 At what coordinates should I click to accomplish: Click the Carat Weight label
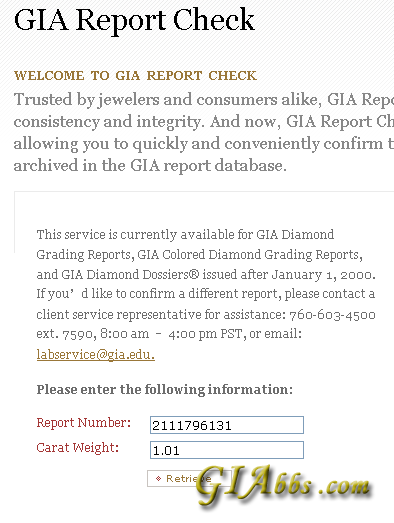click(78, 448)
